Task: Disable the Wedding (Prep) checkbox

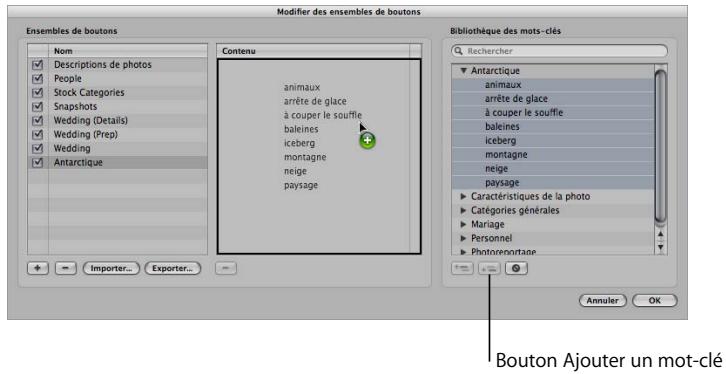Action: coord(38,134)
